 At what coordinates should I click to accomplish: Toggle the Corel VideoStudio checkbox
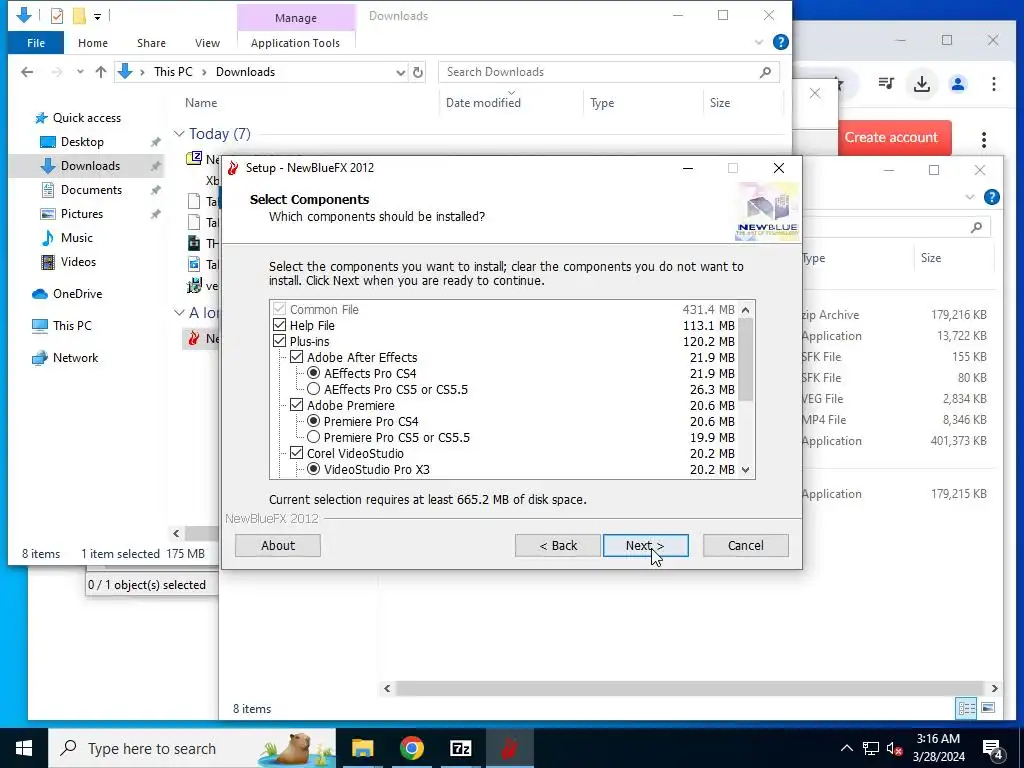click(x=296, y=453)
